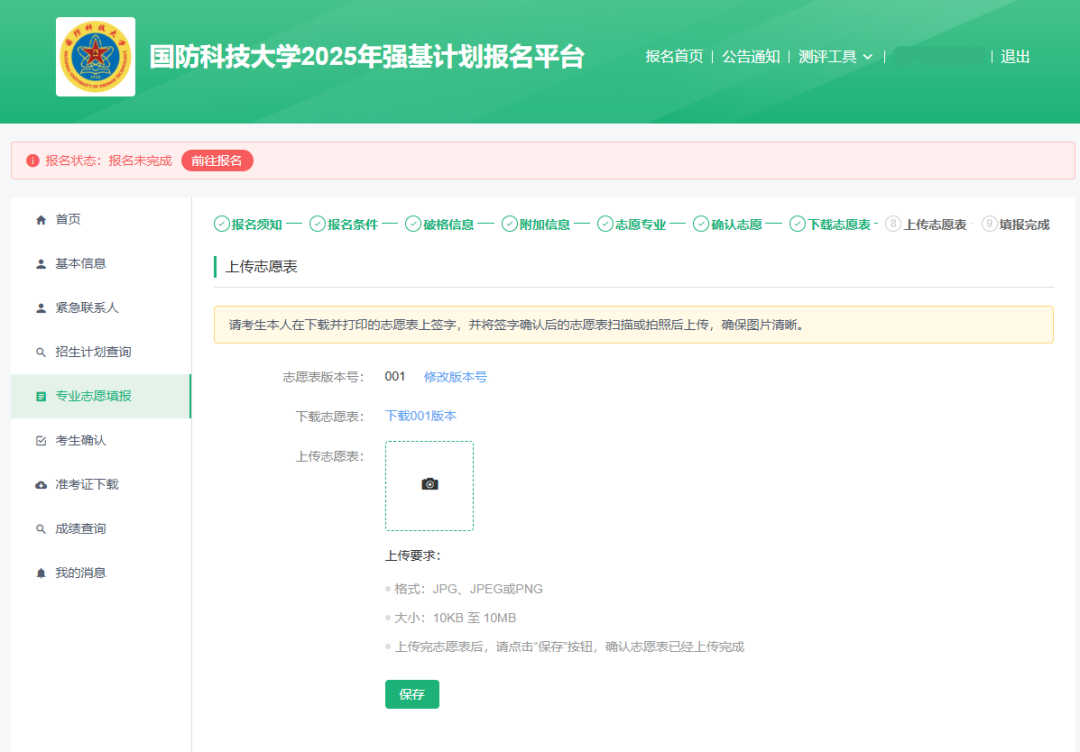Go to the 填报完成 step label
Viewport: 1080px width, 752px height.
click(1025, 224)
